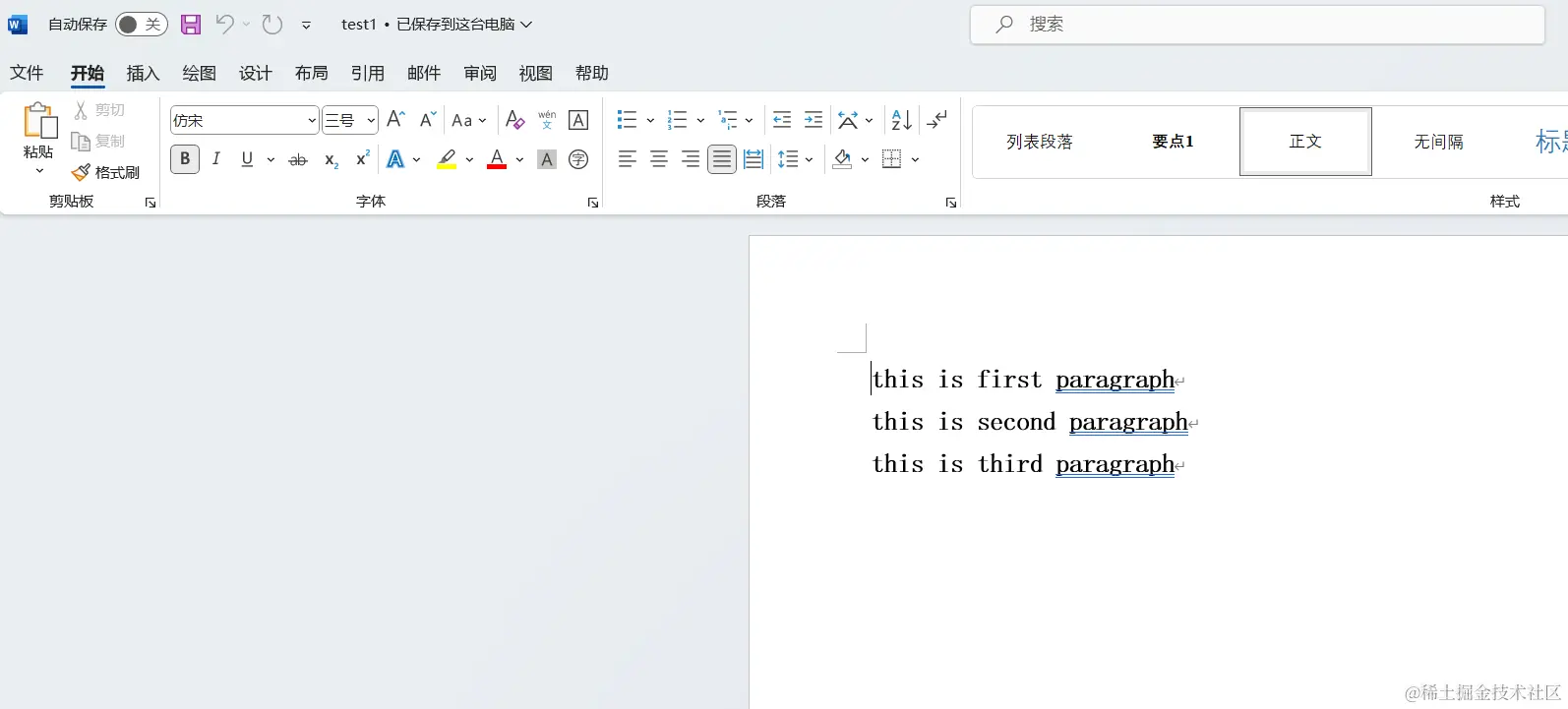Apply subscript formatting
The width and height of the screenshot is (1568, 709).
pyautogui.click(x=332, y=159)
